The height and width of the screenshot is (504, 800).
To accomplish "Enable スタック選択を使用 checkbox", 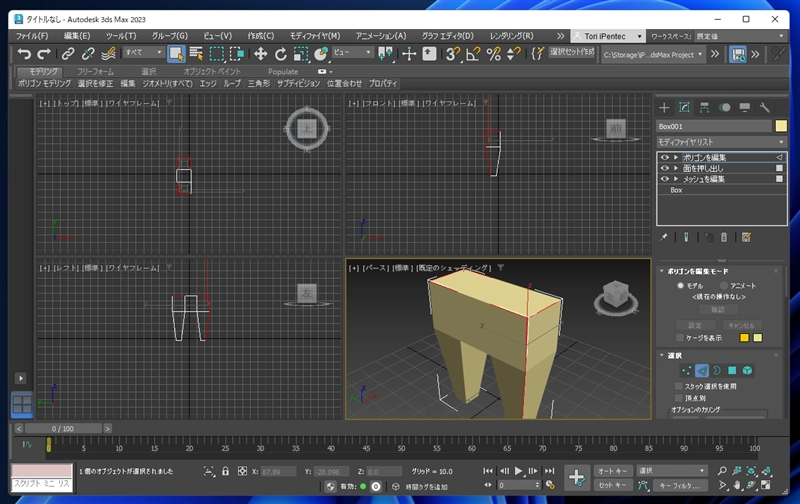I will (679, 386).
